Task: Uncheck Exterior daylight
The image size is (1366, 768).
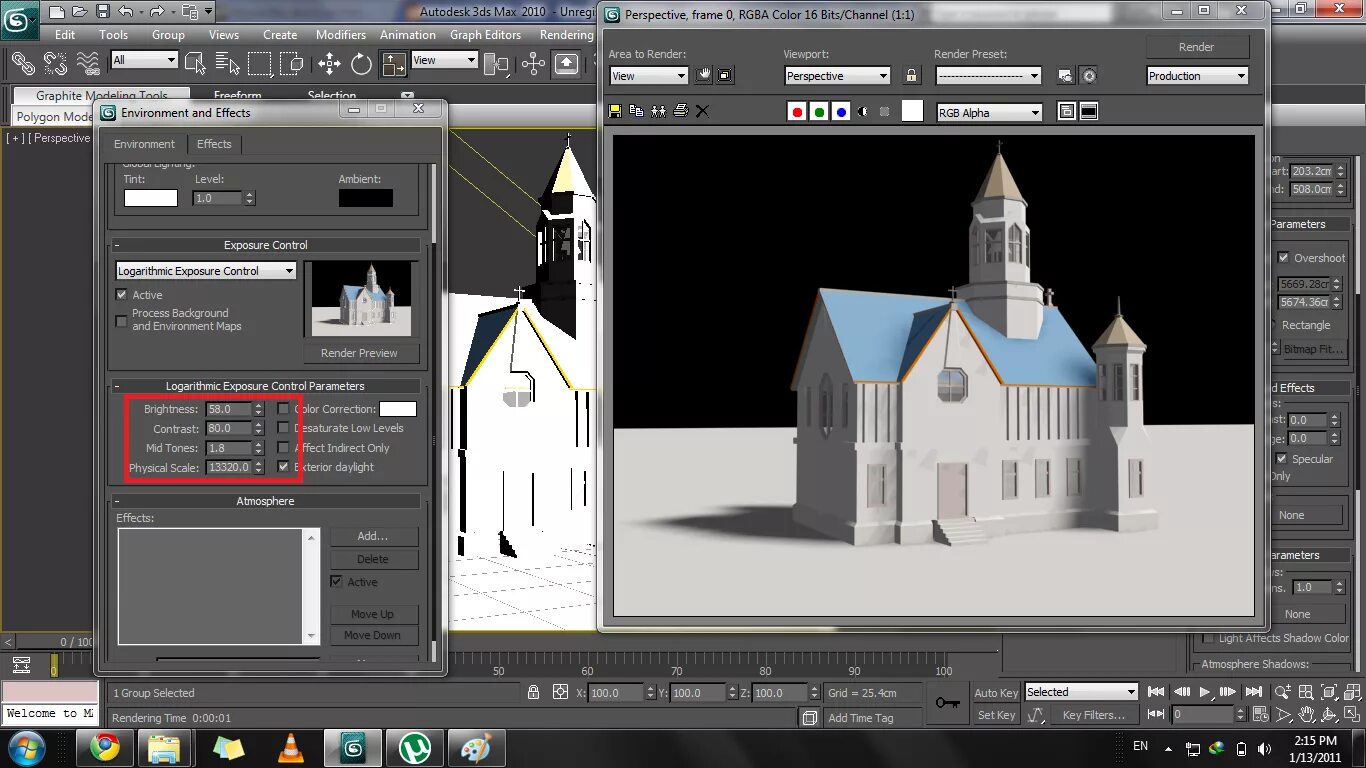Action: pyautogui.click(x=284, y=467)
